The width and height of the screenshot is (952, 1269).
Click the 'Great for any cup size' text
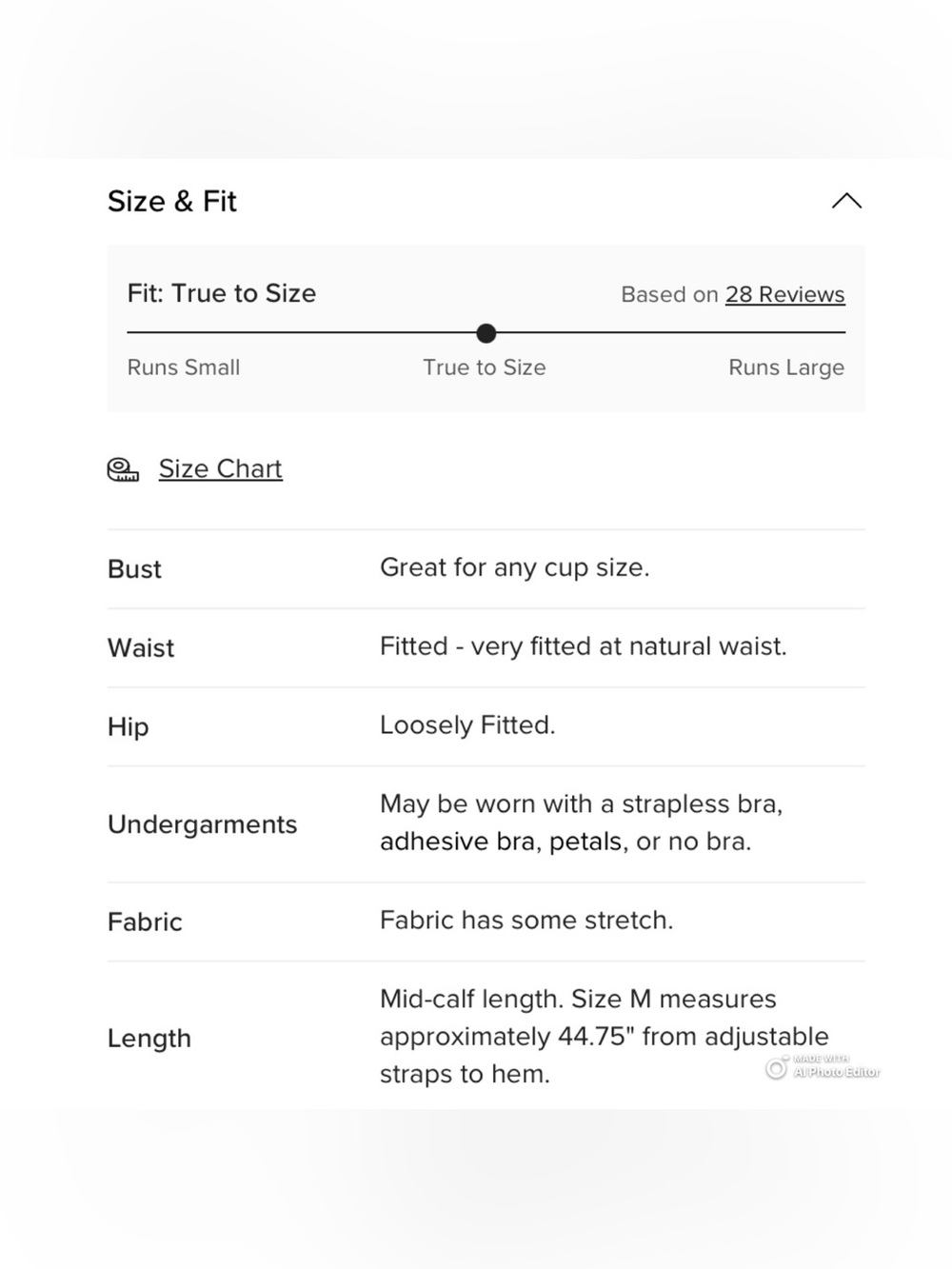(514, 567)
